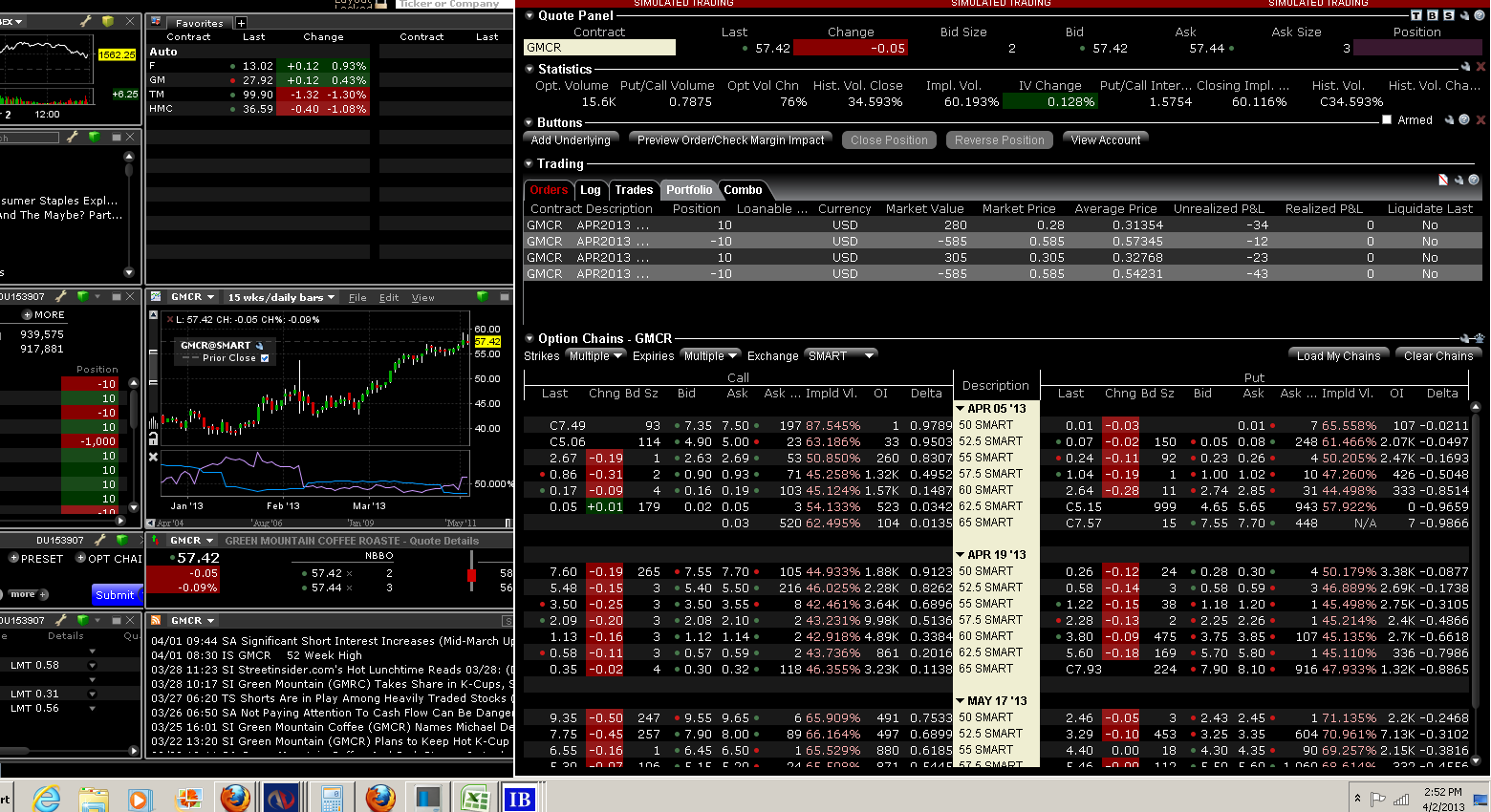Click the T icon in Quote Panel header
This screenshot has height=812, width=1491.
click(x=1416, y=15)
